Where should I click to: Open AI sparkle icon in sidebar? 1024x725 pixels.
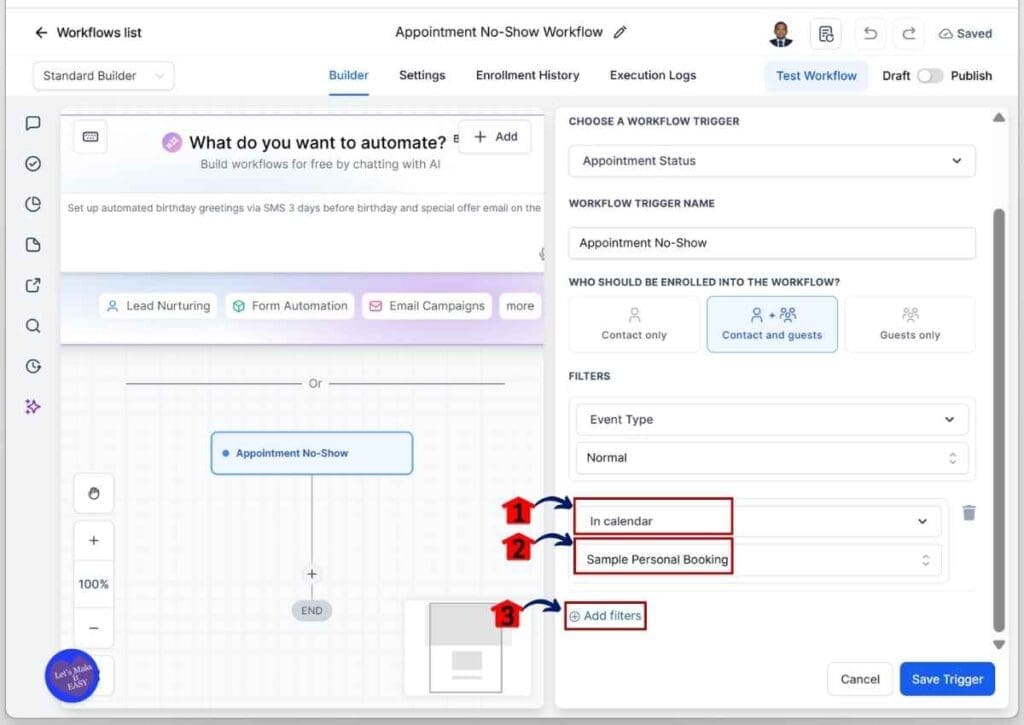tap(33, 407)
